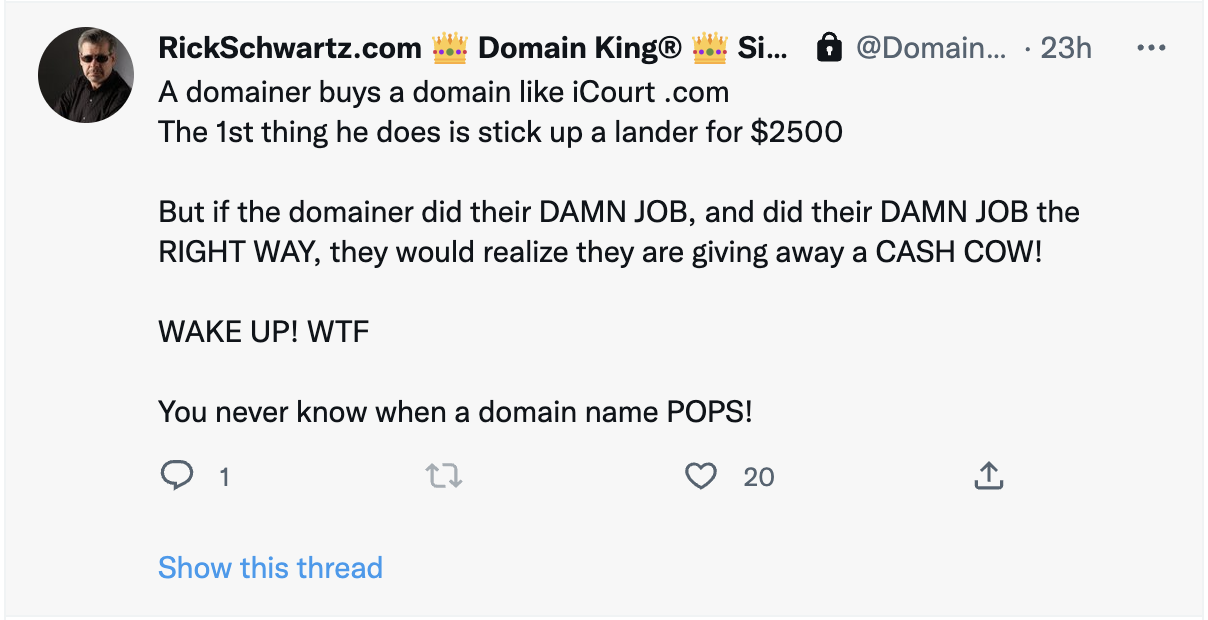Click the tweet line mentioning iCourt .com

tap(443, 93)
